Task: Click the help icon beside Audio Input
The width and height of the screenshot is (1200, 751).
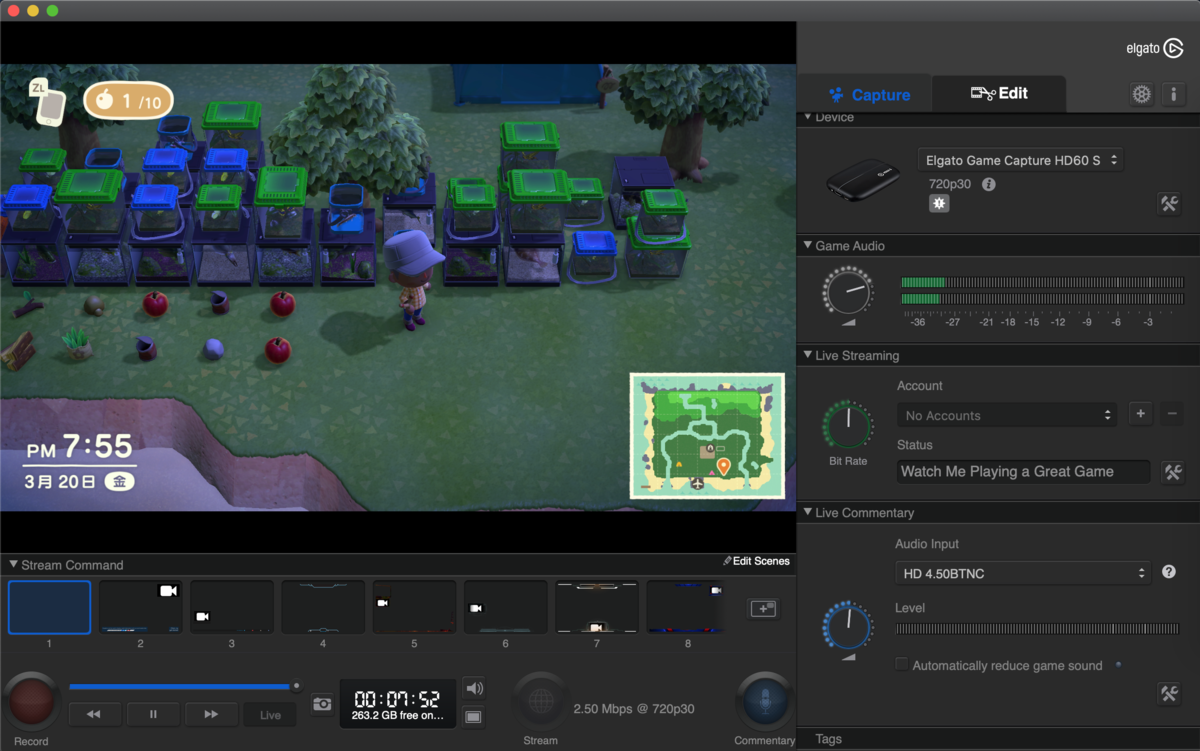Action: tap(1169, 573)
